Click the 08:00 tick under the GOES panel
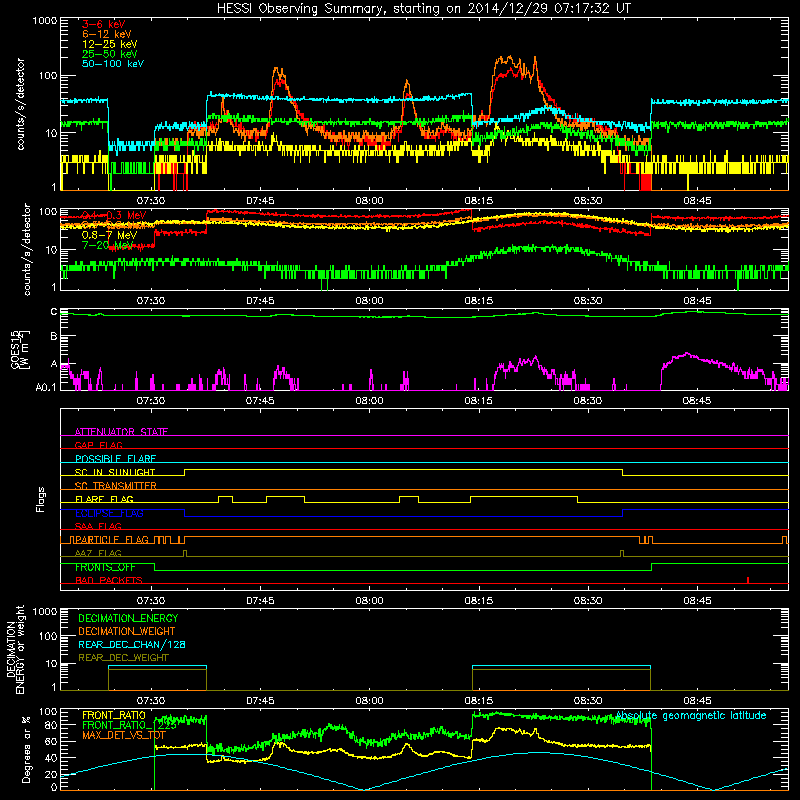 (x=369, y=401)
